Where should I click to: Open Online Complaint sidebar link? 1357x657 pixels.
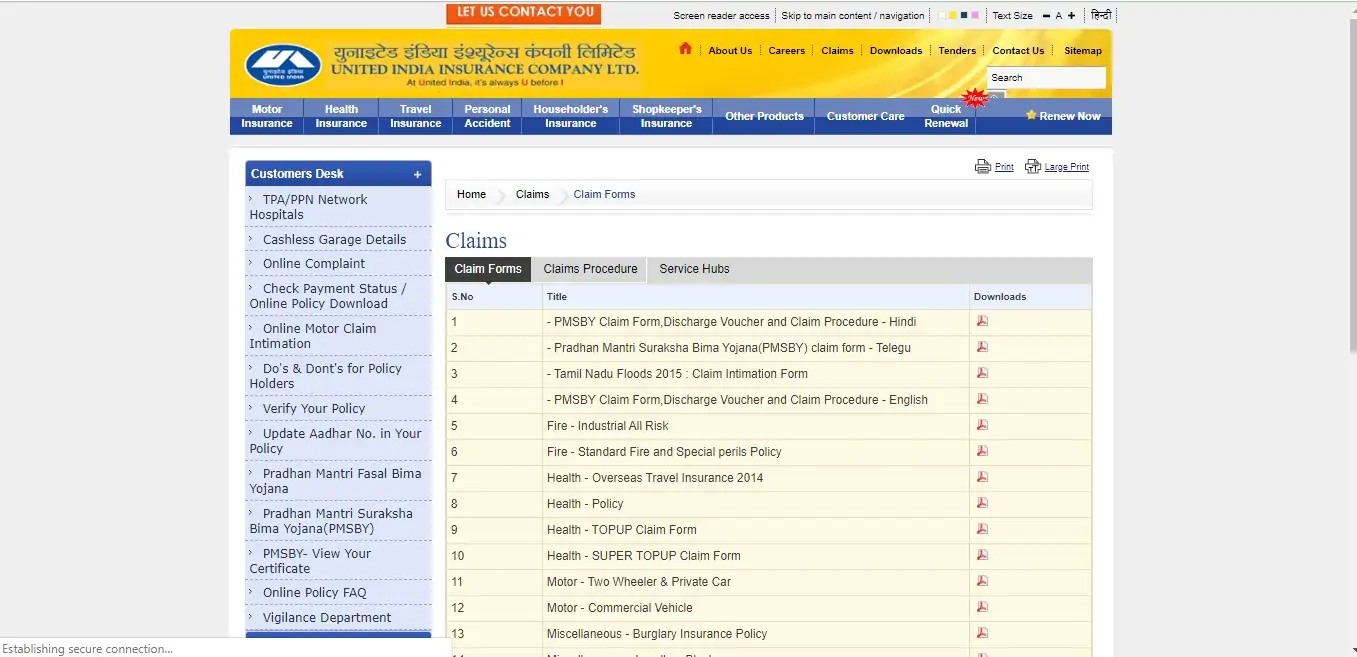click(314, 264)
